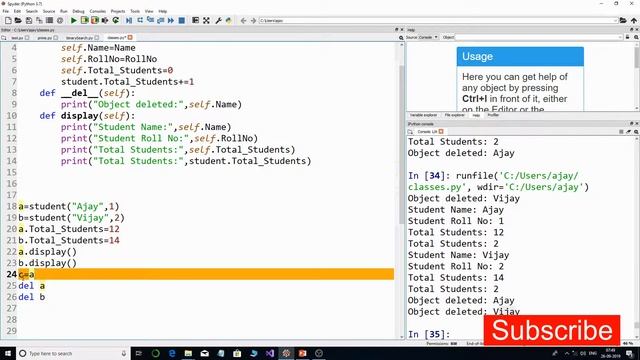Switch to binarySearch.py editor tab
Screen dimensions: 640x360
tap(79, 38)
